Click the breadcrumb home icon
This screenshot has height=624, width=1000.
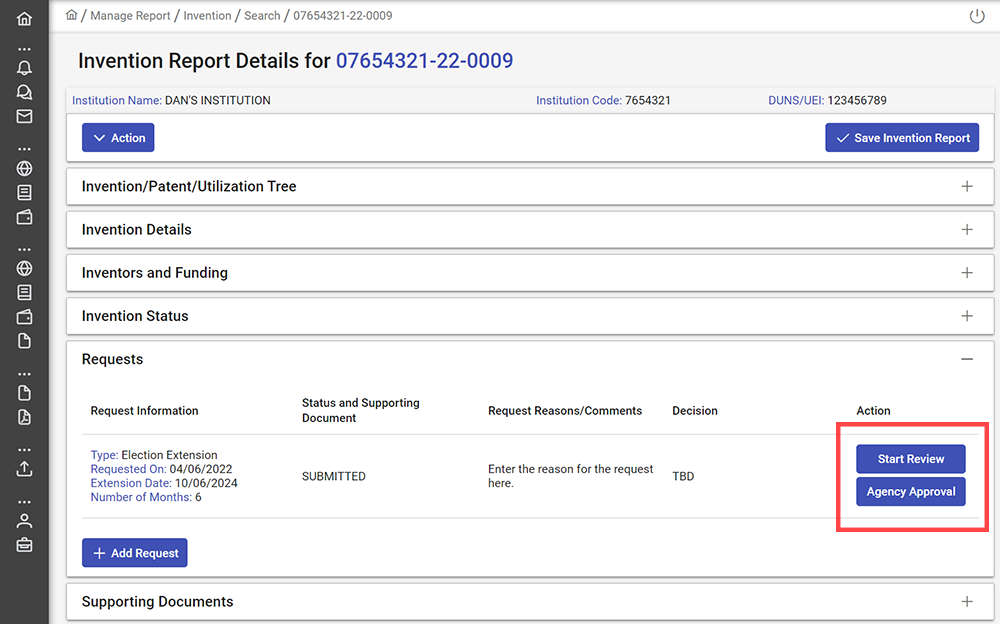click(71, 15)
